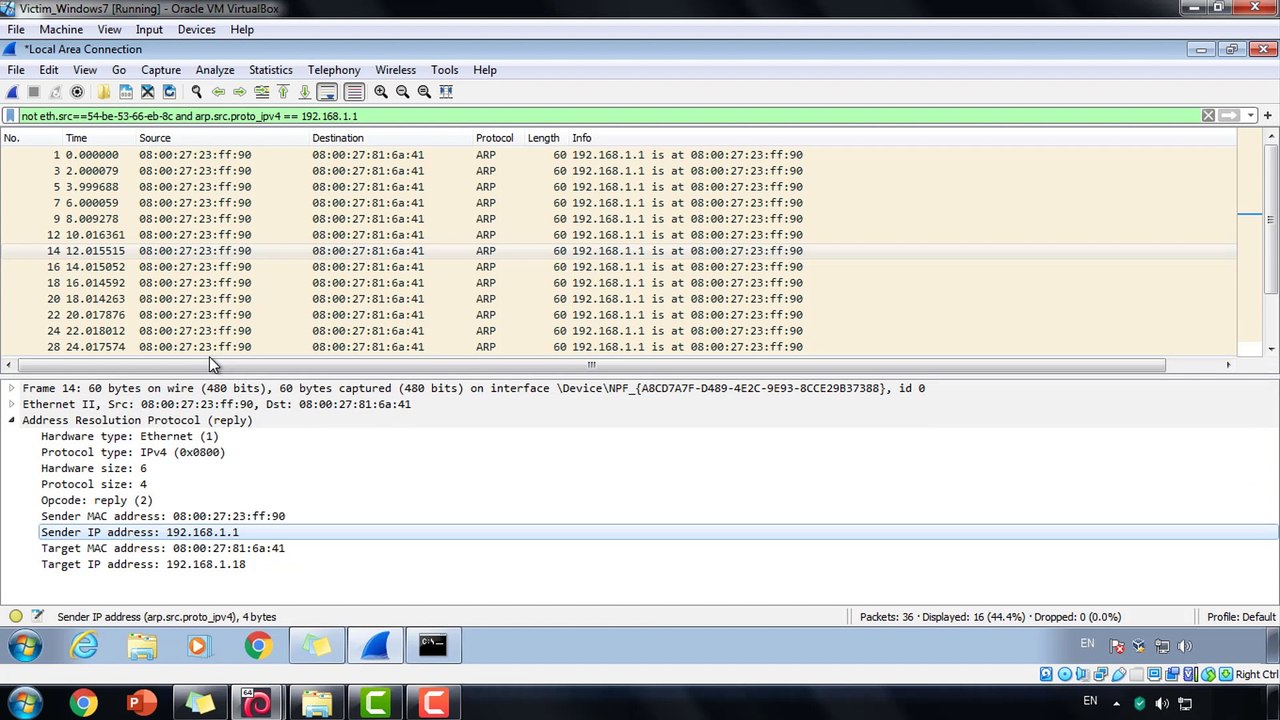Screen dimensions: 1280x720
Task: Click into the display filter field
Action: tap(608, 116)
